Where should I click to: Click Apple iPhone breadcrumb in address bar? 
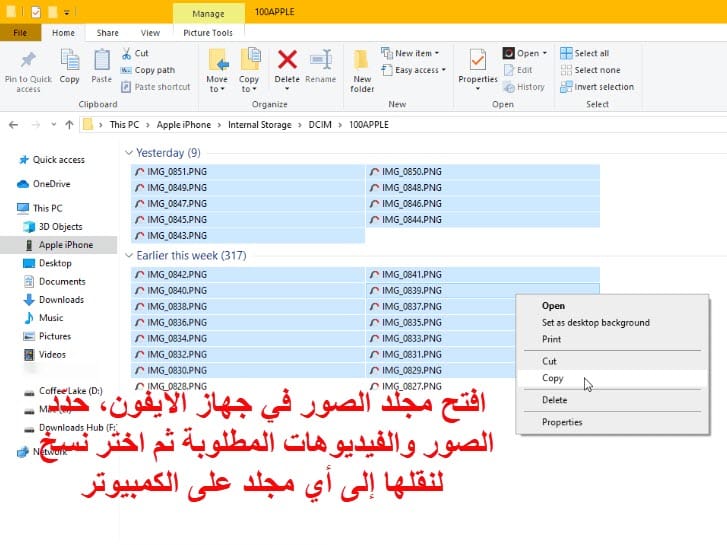coord(184,125)
